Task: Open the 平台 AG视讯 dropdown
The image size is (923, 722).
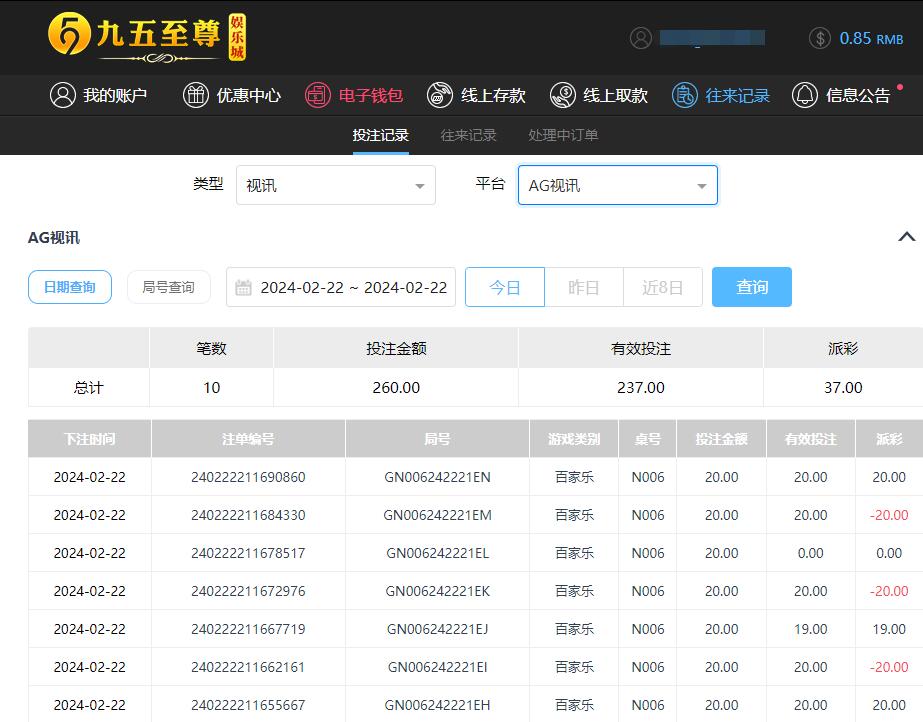Action: pos(617,185)
